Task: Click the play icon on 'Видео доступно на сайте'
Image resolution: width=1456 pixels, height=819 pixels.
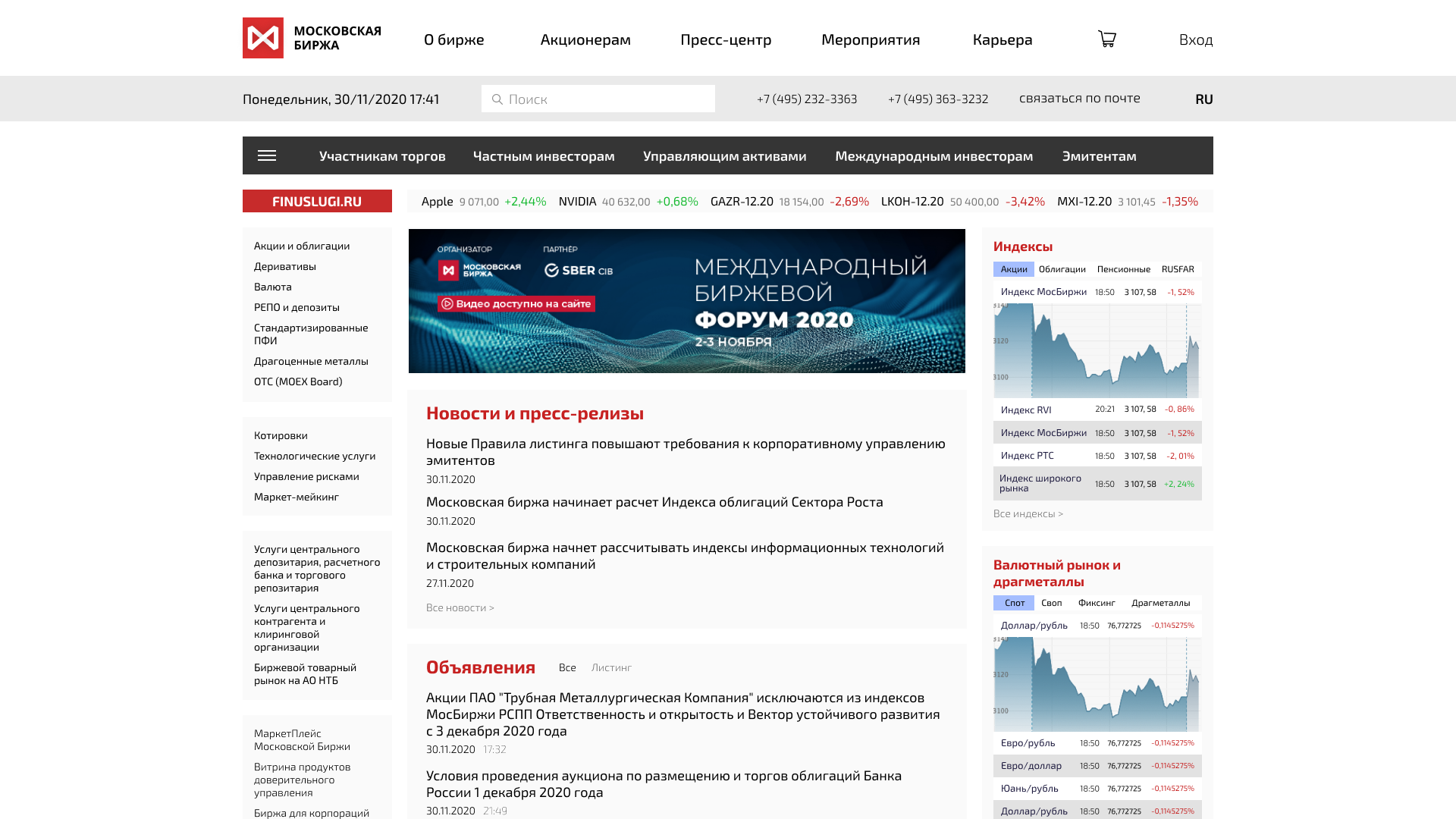Action: click(x=447, y=304)
